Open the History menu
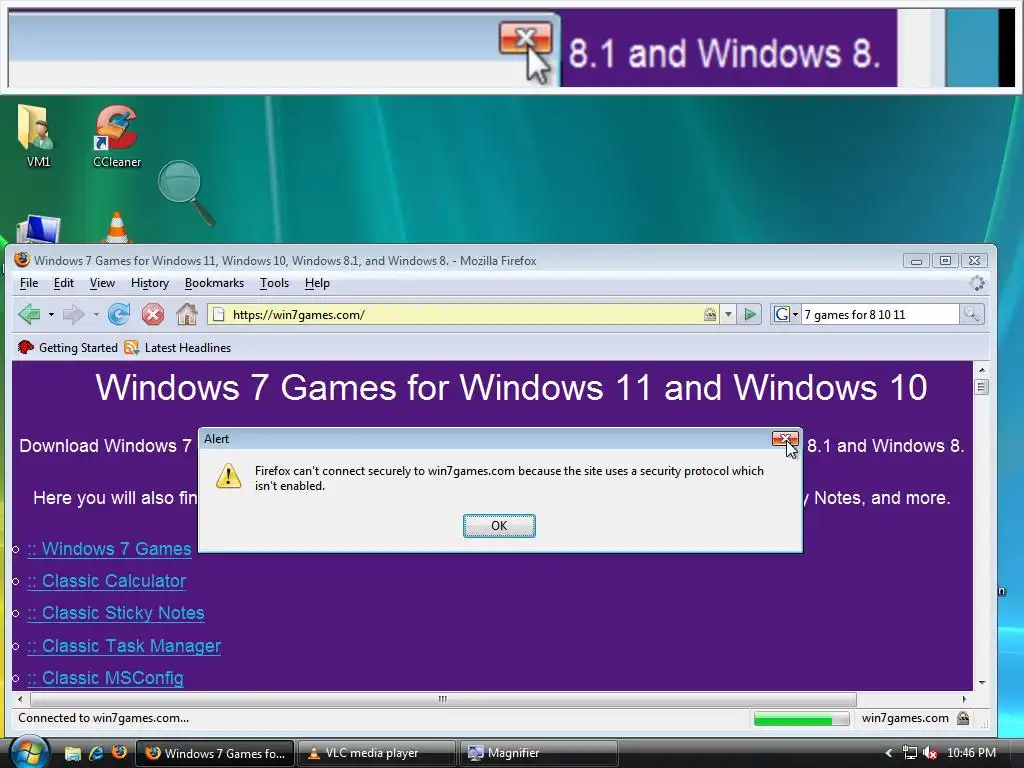 (x=150, y=283)
